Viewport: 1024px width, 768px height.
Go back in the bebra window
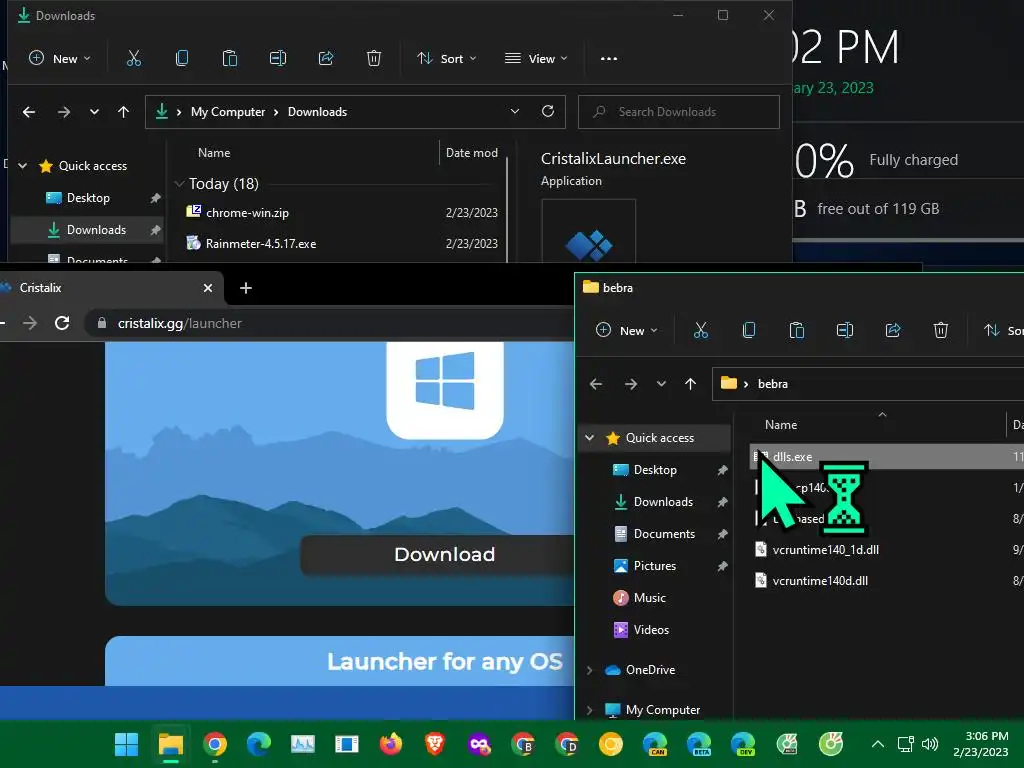pyautogui.click(x=596, y=384)
